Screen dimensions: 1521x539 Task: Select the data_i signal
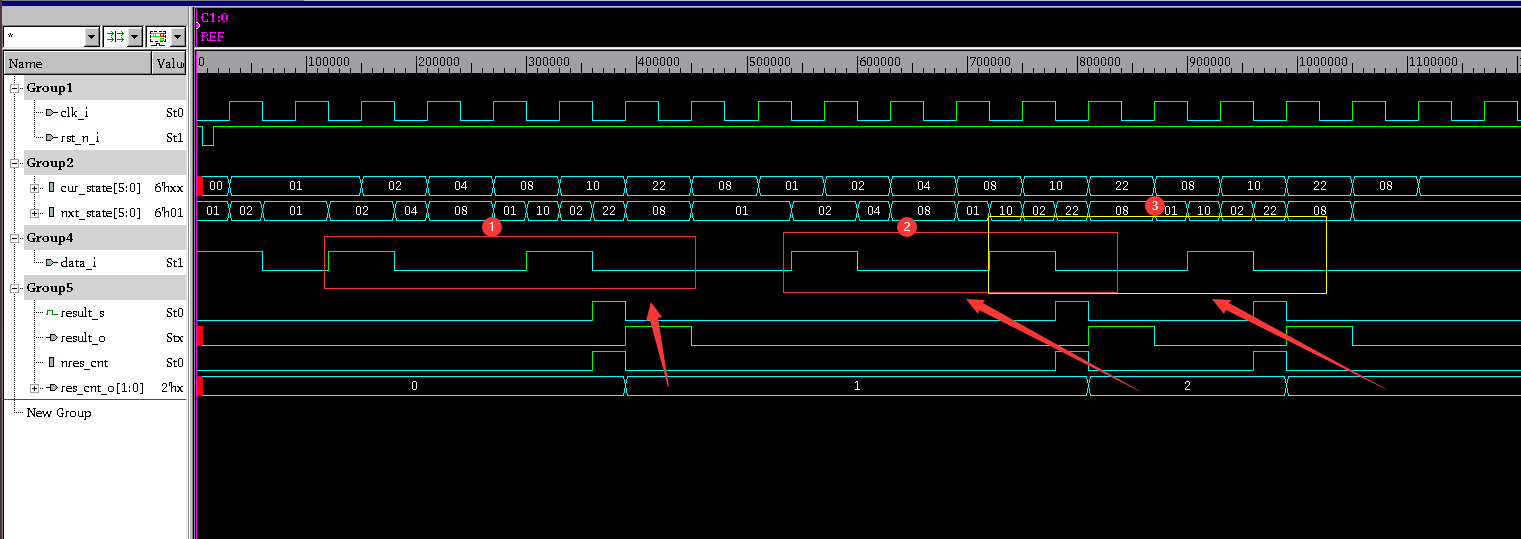[x=78, y=263]
